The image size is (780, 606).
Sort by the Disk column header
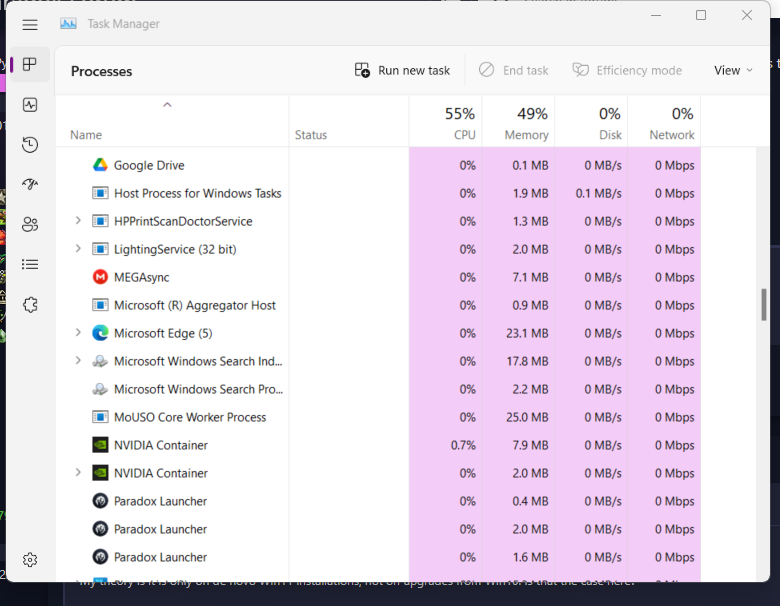(591, 121)
